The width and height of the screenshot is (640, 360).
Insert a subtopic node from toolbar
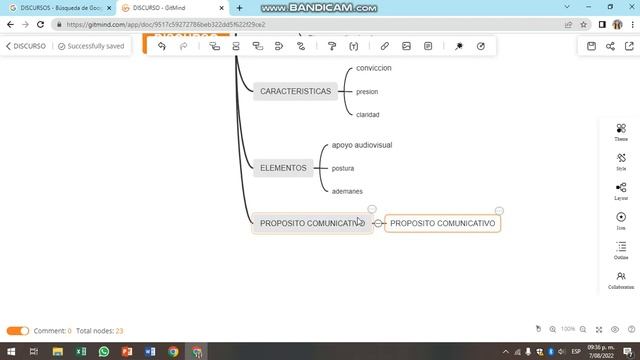pos(214,46)
